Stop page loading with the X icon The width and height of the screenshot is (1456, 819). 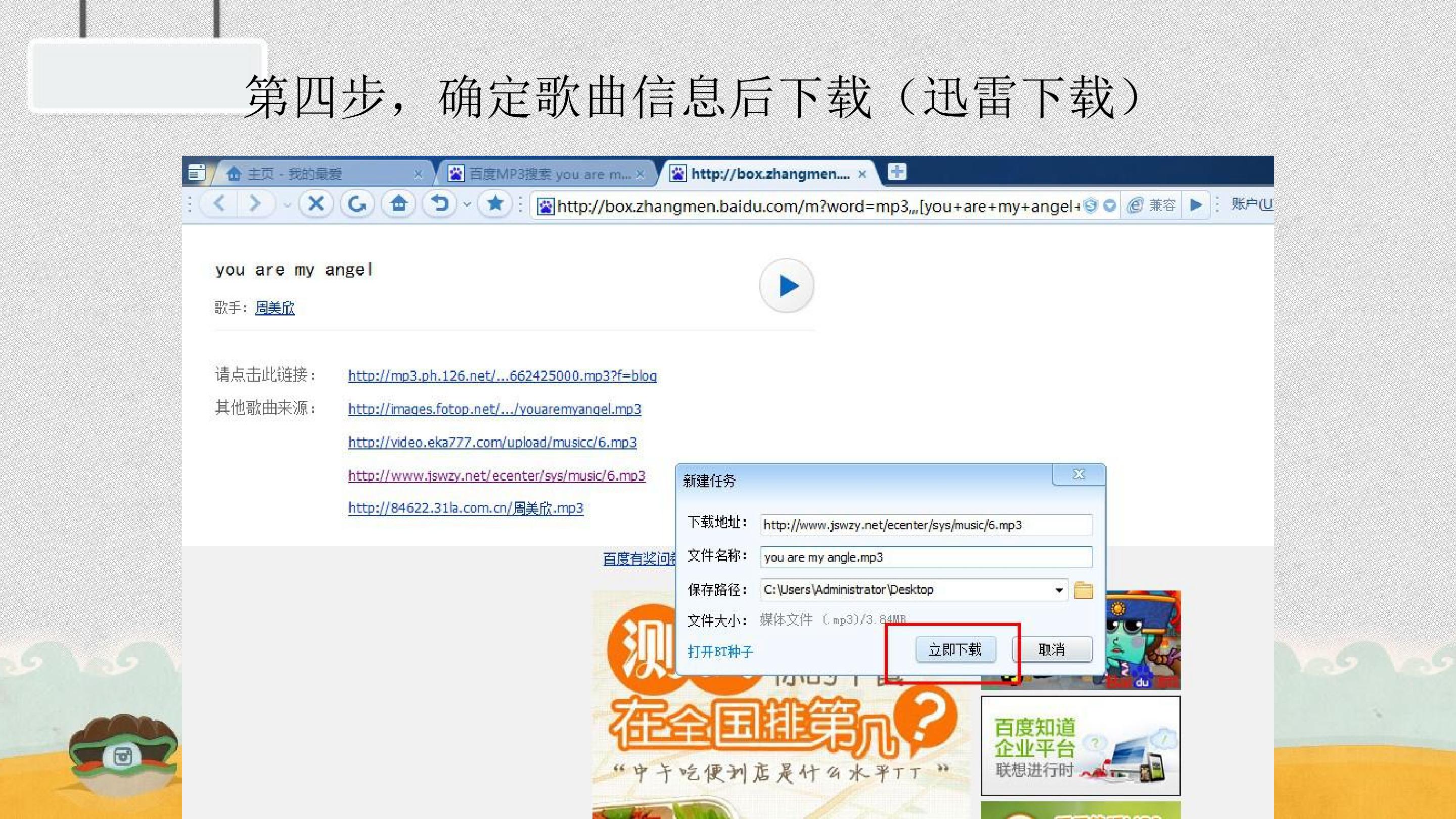tap(316, 203)
